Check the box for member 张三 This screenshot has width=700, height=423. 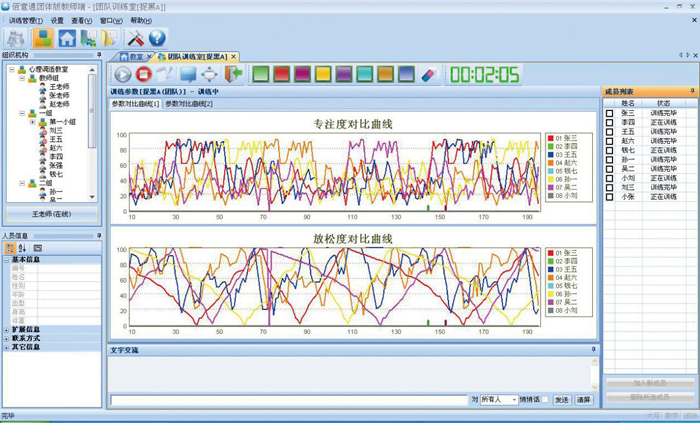tap(610, 113)
